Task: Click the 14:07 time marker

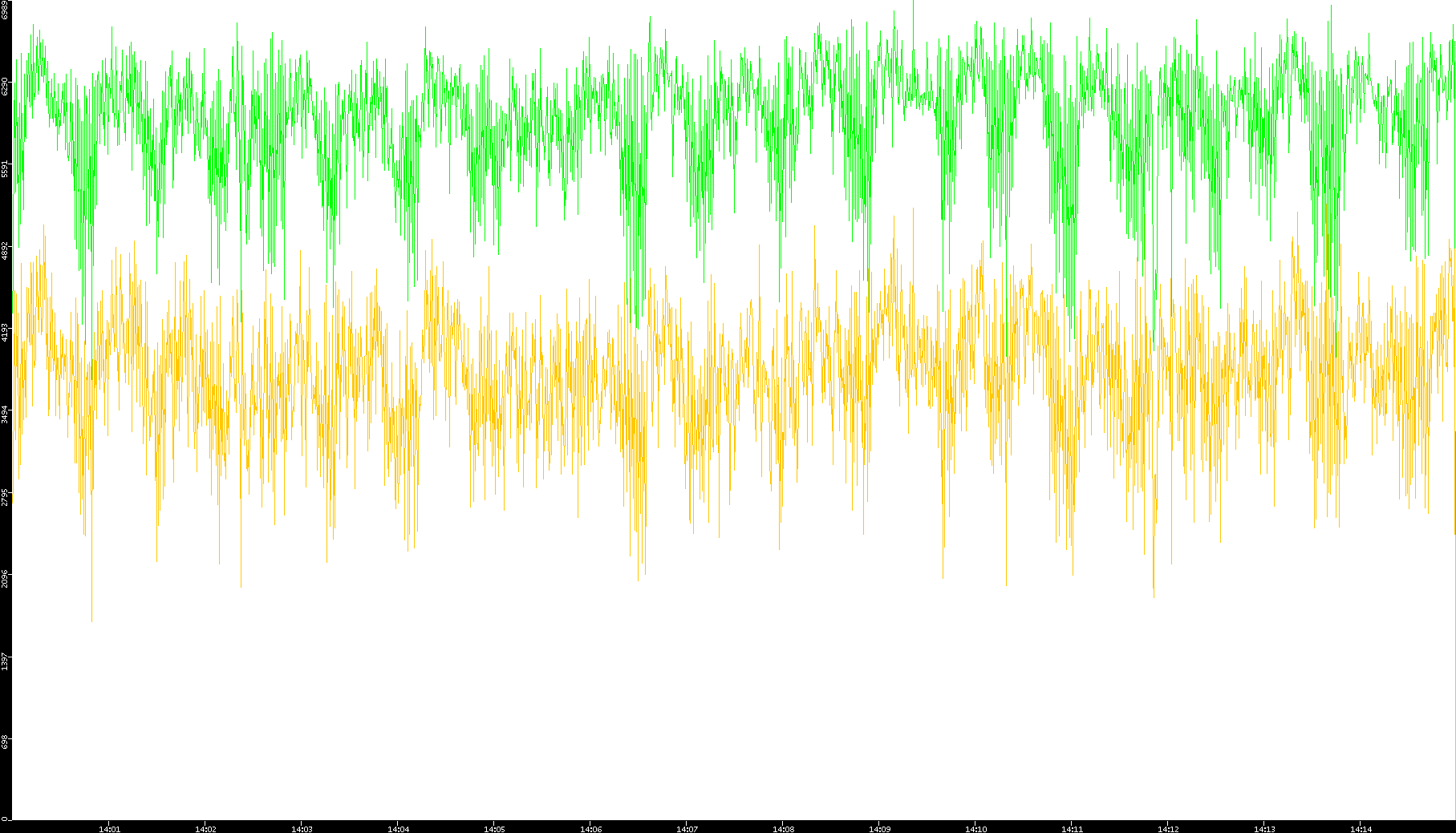Action: pyautogui.click(x=687, y=829)
